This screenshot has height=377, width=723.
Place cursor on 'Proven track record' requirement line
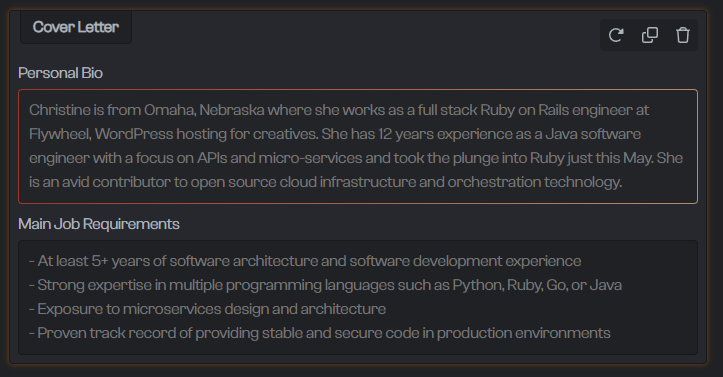(320, 333)
